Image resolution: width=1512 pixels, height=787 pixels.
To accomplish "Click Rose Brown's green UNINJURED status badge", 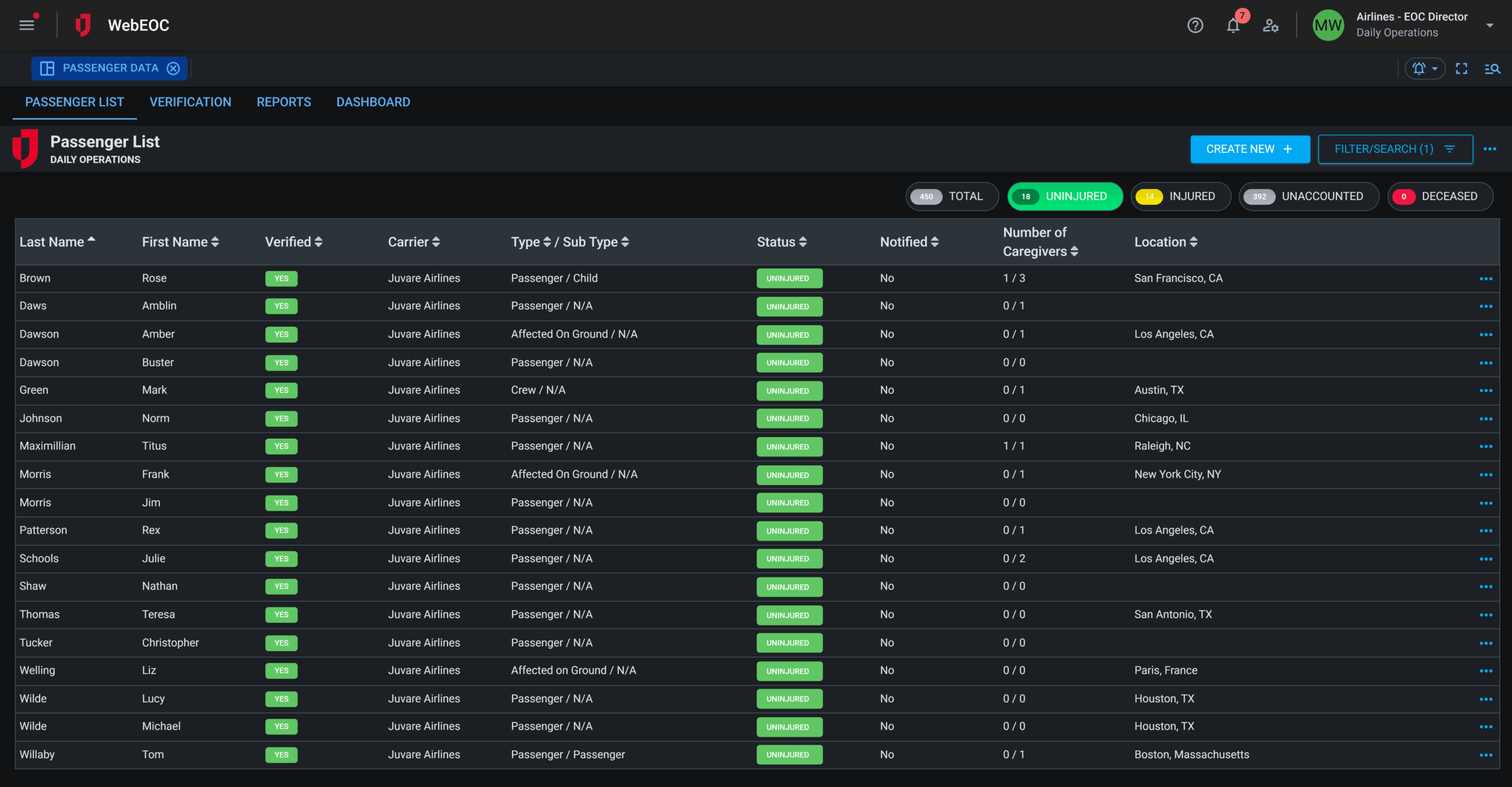I will click(789, 278).
